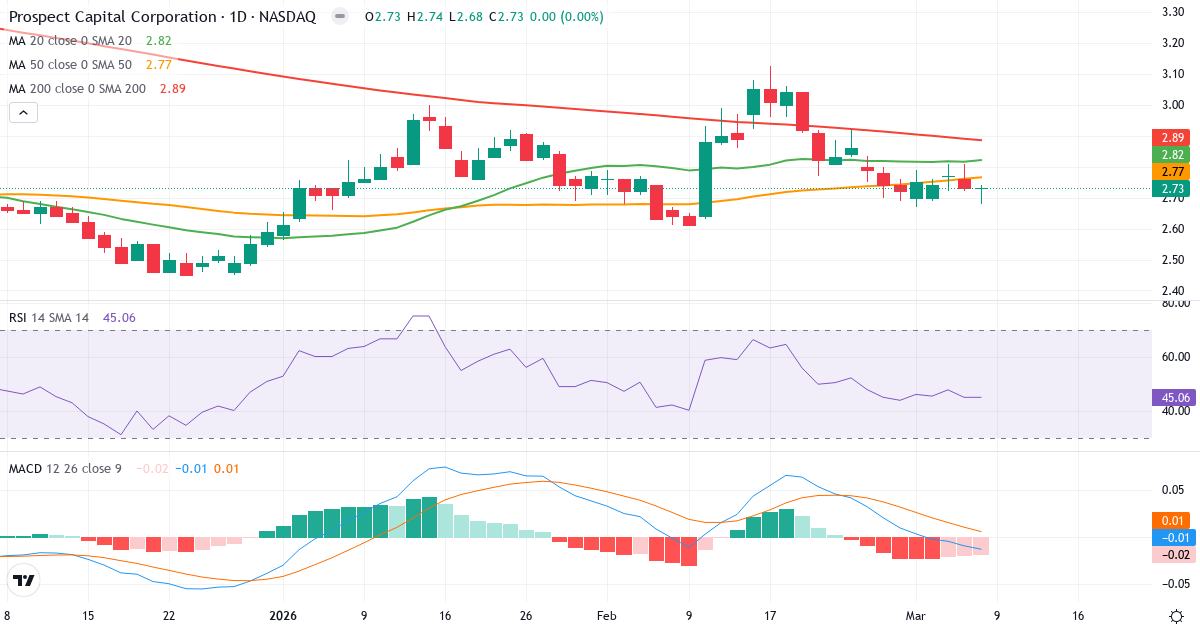Collapse the indicator legend with the chevron
The width and height of the screenshot is (1200, 630).
coord(22,112)
